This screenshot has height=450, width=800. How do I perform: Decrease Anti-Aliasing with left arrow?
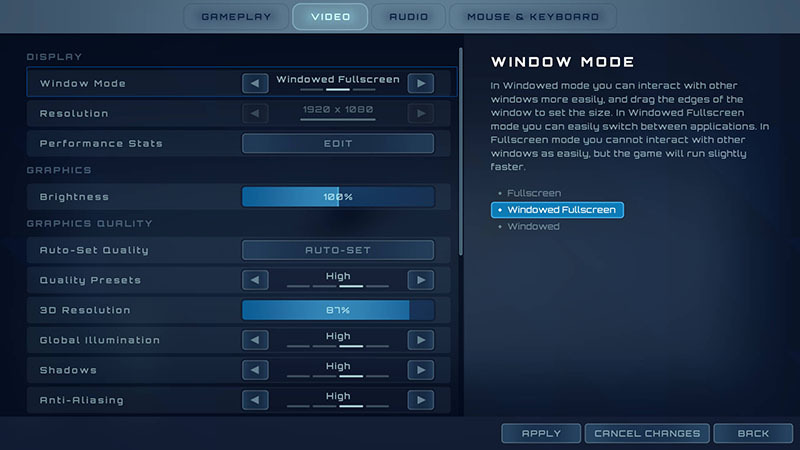coord(256,401)
